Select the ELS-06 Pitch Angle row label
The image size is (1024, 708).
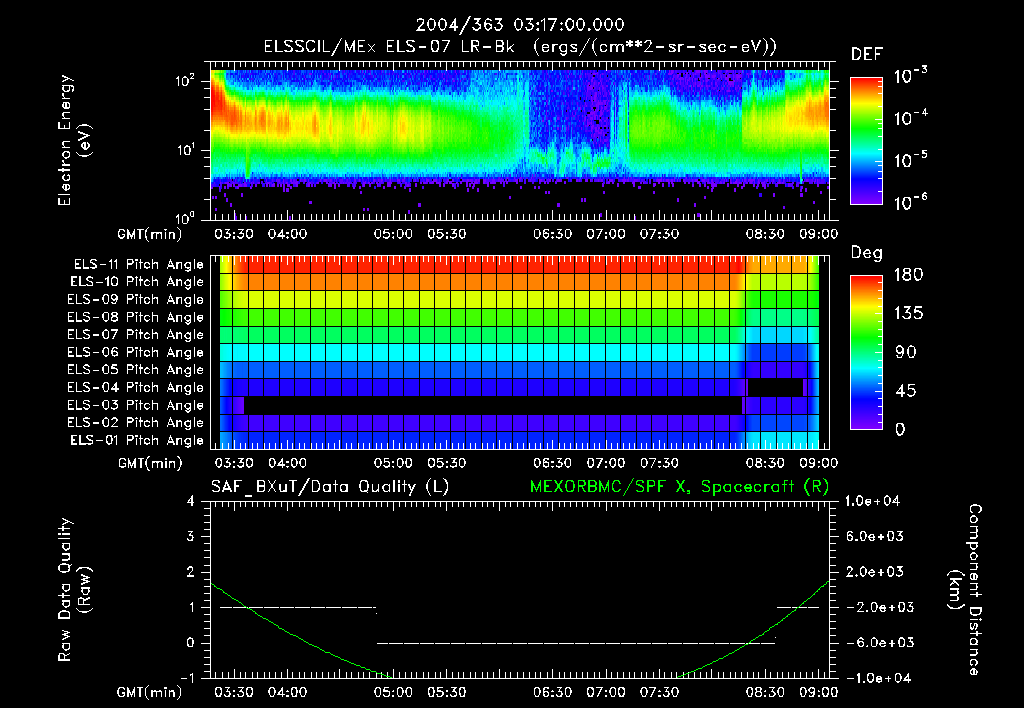coord(136,353)
